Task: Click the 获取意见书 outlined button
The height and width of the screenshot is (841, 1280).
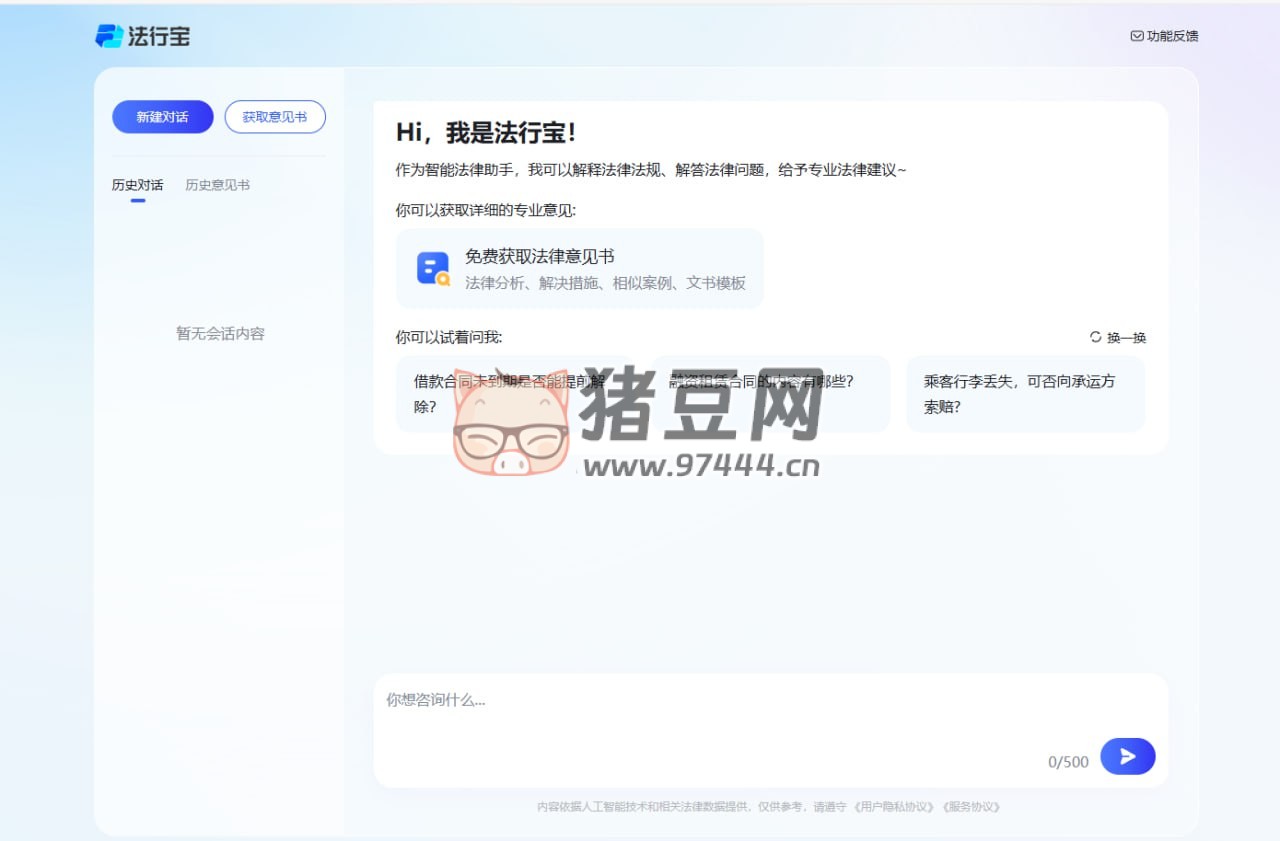Action: tap(275, 116)
